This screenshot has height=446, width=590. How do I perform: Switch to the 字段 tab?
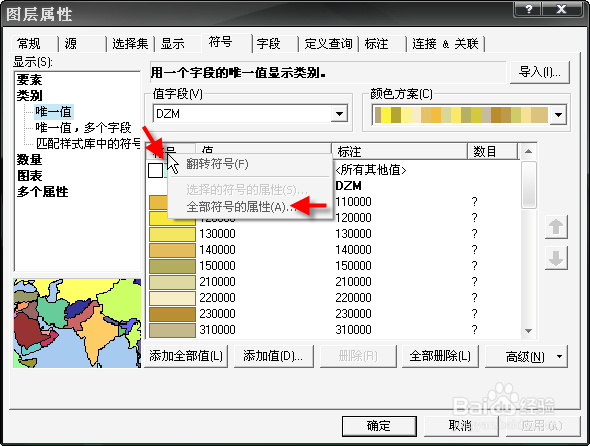[x=268, y=44]
